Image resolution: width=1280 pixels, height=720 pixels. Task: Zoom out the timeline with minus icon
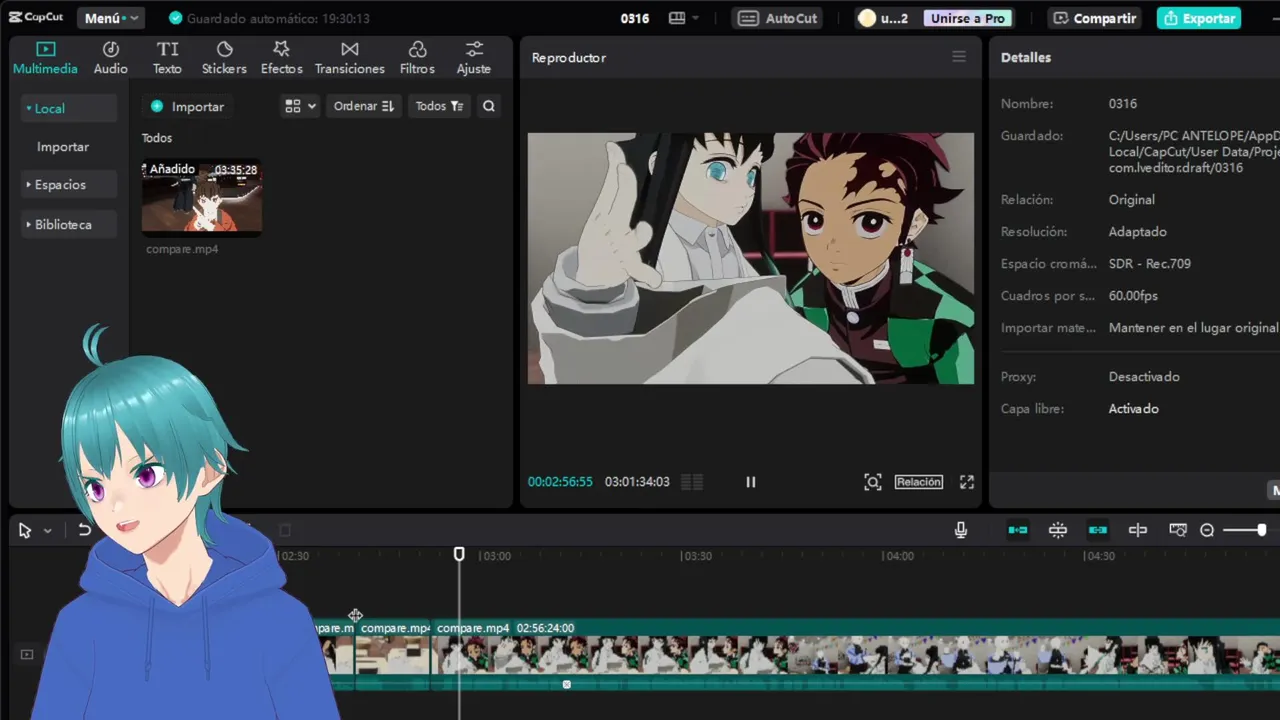[x=1207, y=530]
